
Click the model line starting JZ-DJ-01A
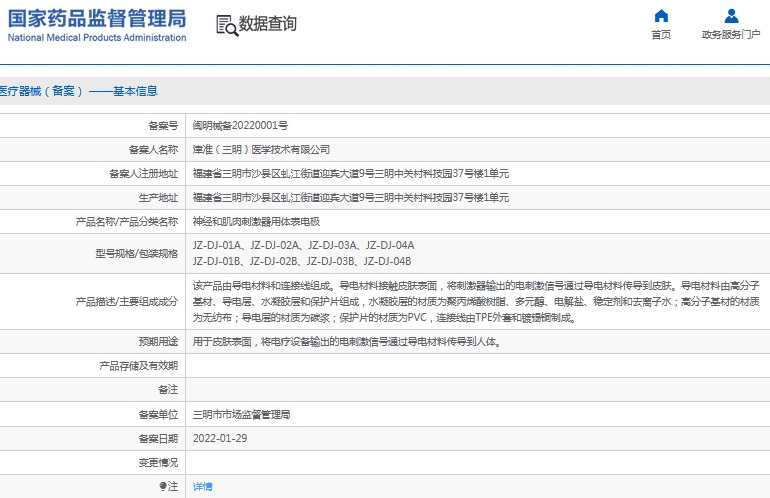tap(303, 246)
